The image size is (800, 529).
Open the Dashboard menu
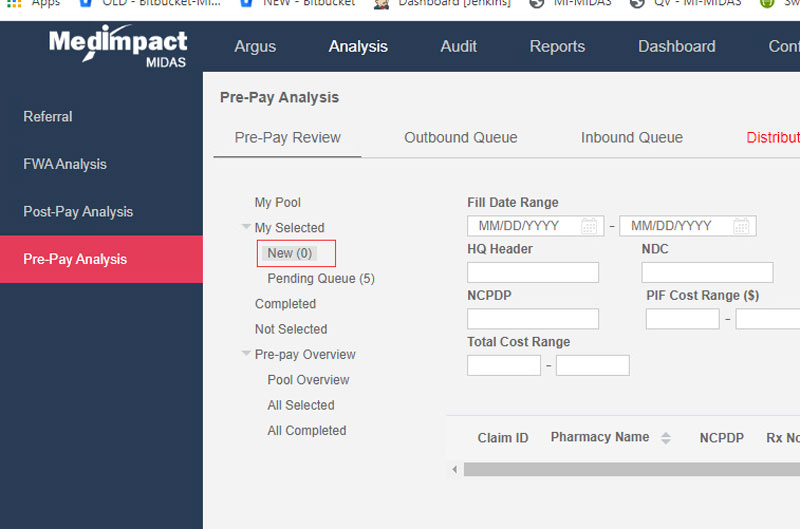tap(677, 46)
